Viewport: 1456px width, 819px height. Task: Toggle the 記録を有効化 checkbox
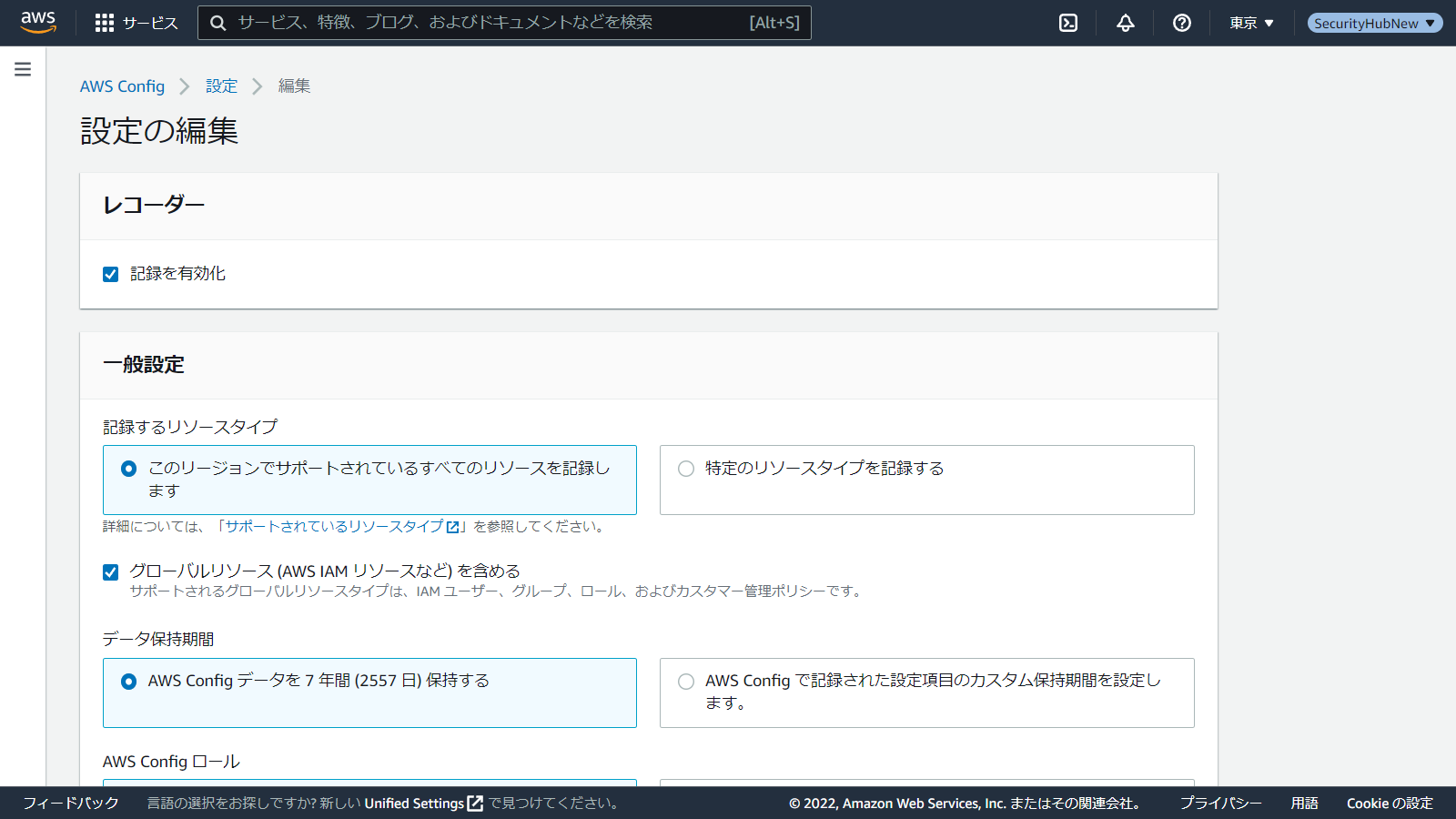[111, 274]
